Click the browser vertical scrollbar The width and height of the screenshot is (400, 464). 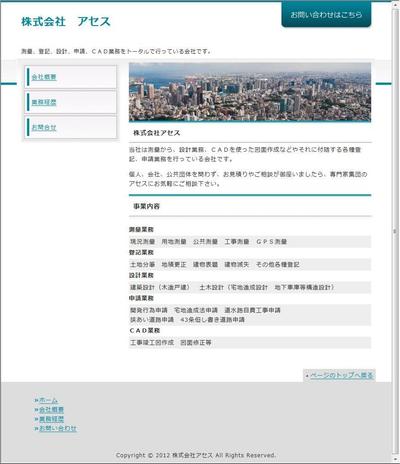395,231
